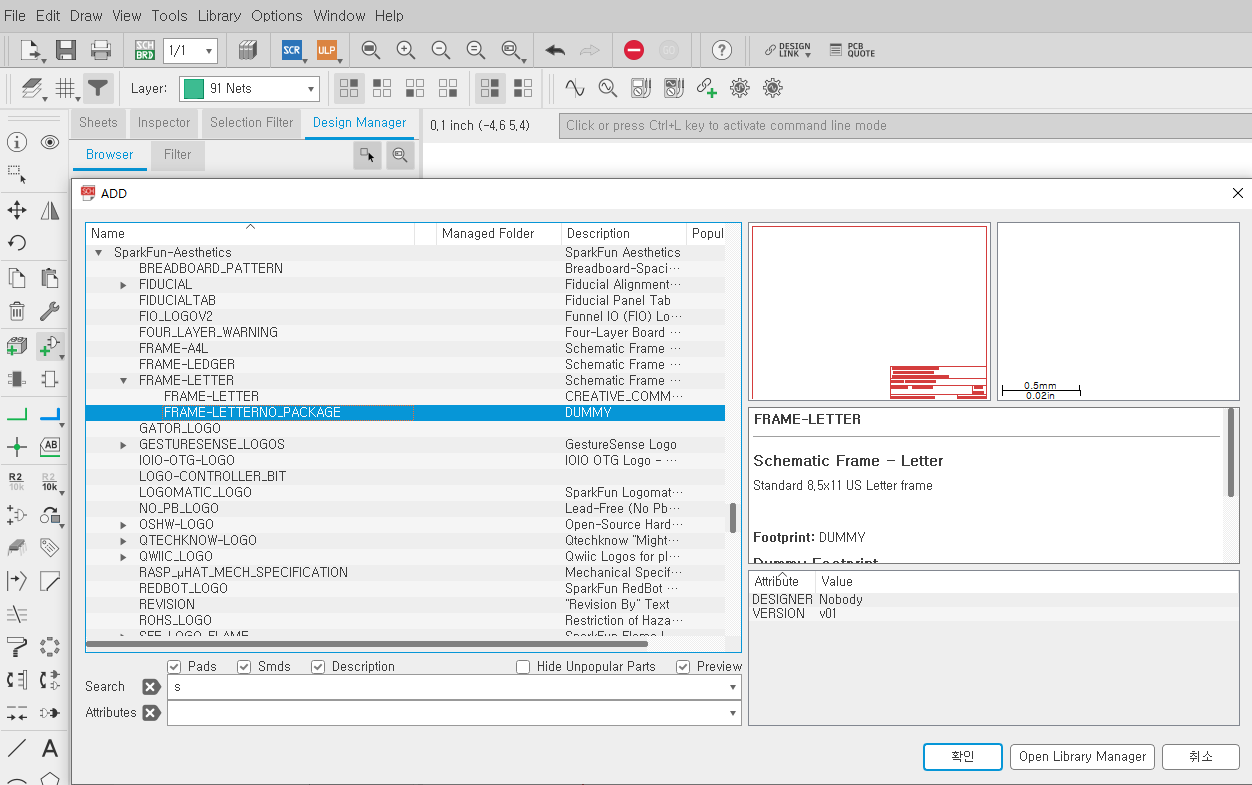
Task: Sort by the Name column header
Action: click(250, 233)
